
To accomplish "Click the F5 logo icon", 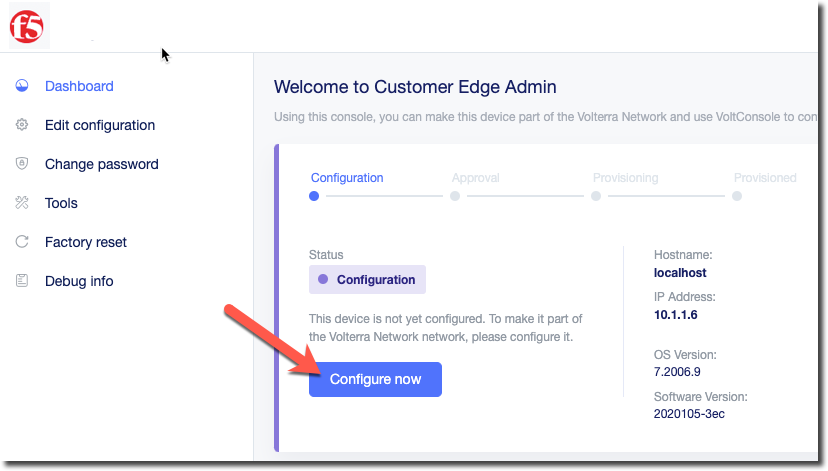I will pos(26,26).
